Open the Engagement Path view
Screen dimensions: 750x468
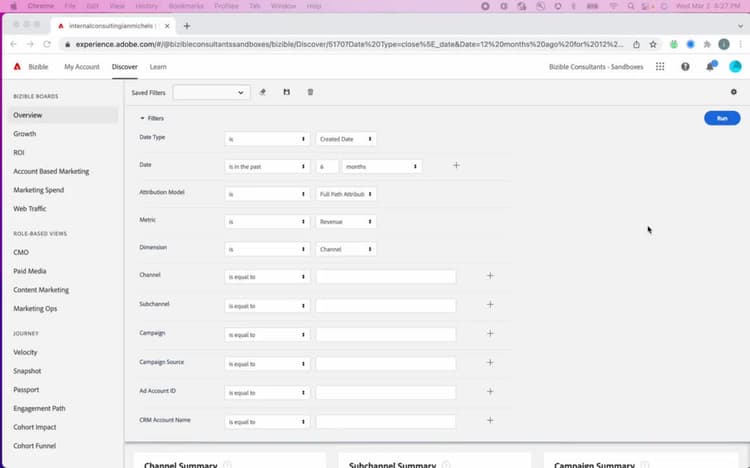pos(39,408)
